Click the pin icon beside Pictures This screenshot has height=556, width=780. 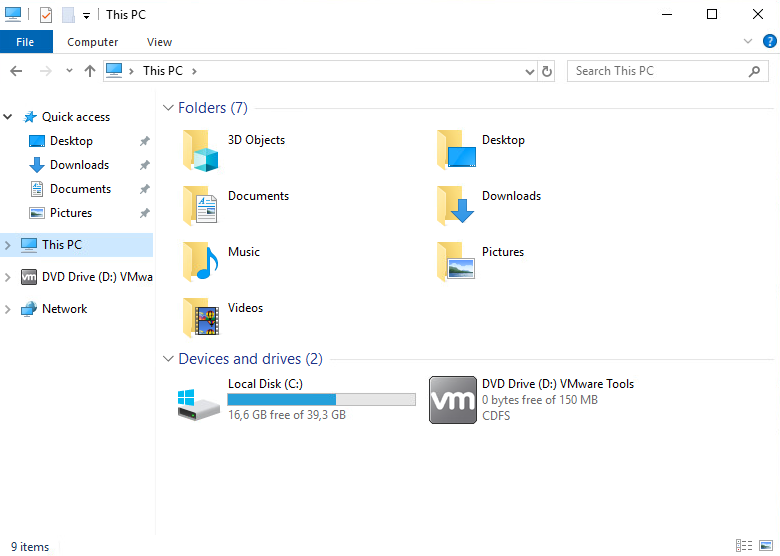(145, 213)
